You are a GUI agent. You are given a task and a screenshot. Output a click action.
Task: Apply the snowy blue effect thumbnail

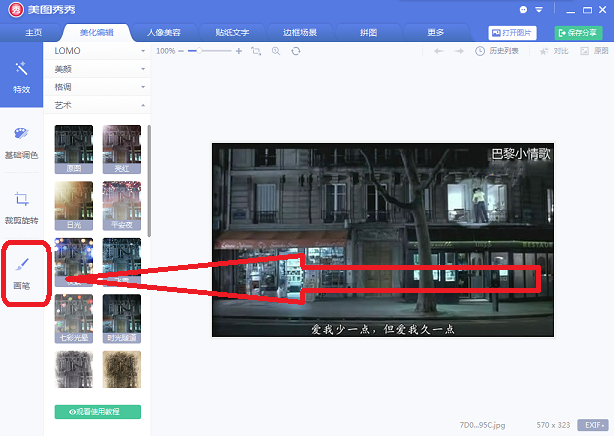122,262
